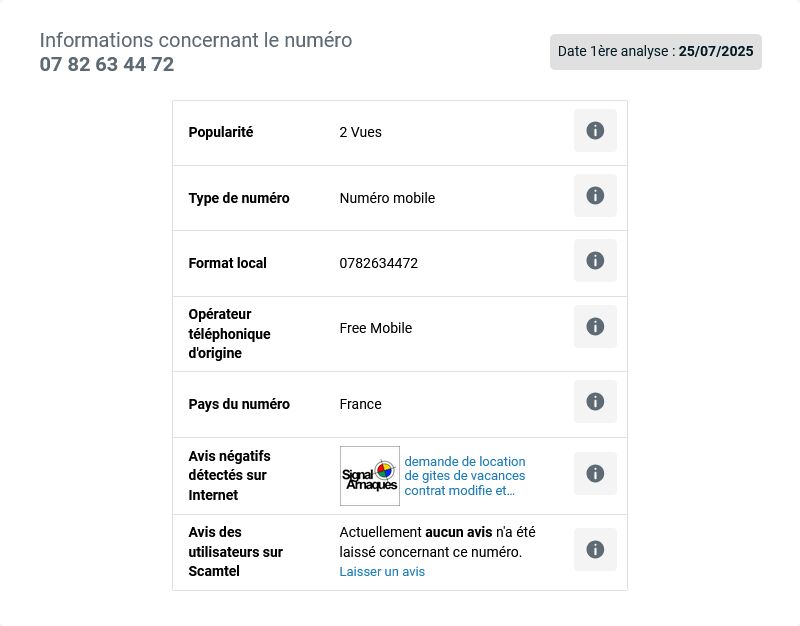Click the info icon for Format local
The height and width of the screenshot is (626, 800).
595,261
